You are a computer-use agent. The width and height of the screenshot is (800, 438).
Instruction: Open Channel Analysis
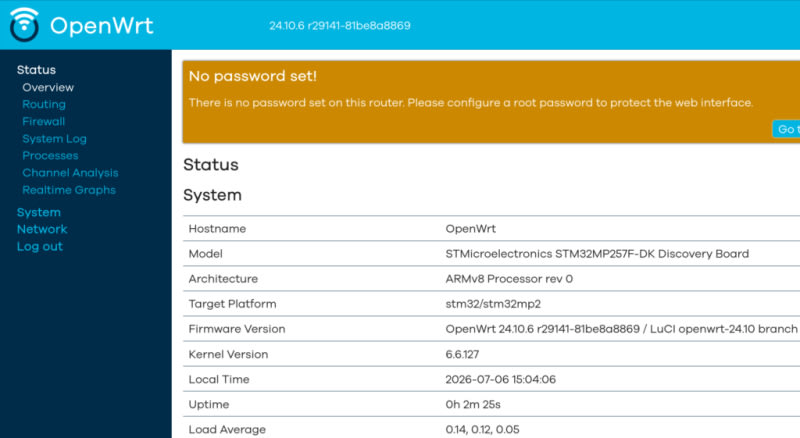click(x=70, y=173)
